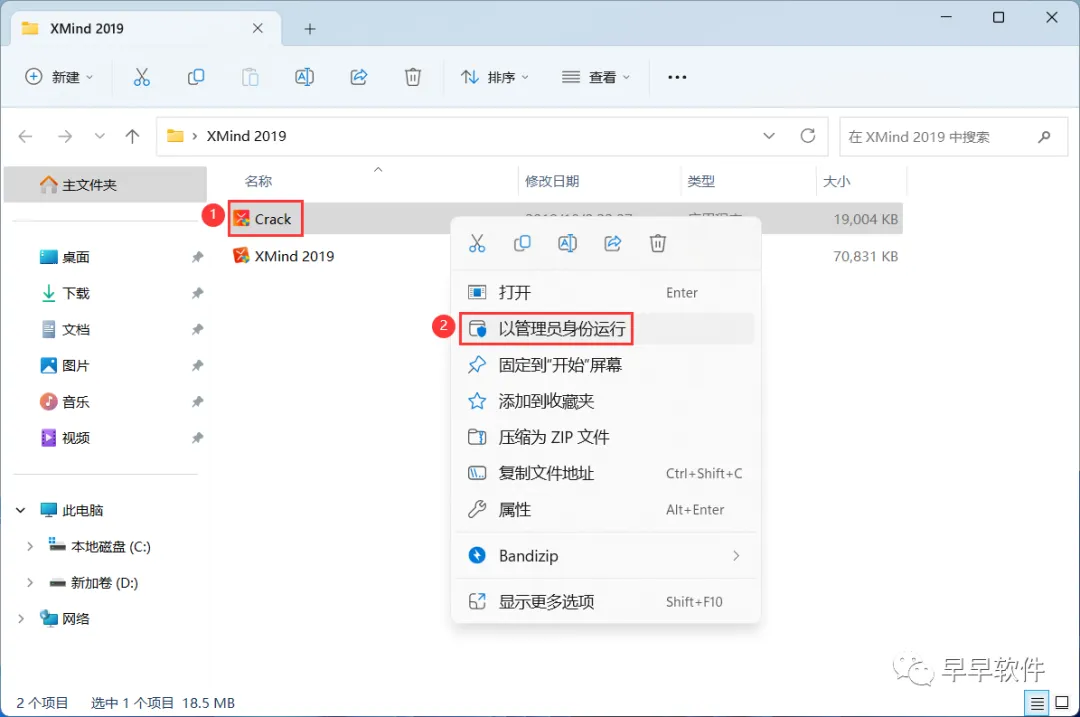The image size is (1080, 717).
Task: Click the search magnifier icon
Action: 1044,136
